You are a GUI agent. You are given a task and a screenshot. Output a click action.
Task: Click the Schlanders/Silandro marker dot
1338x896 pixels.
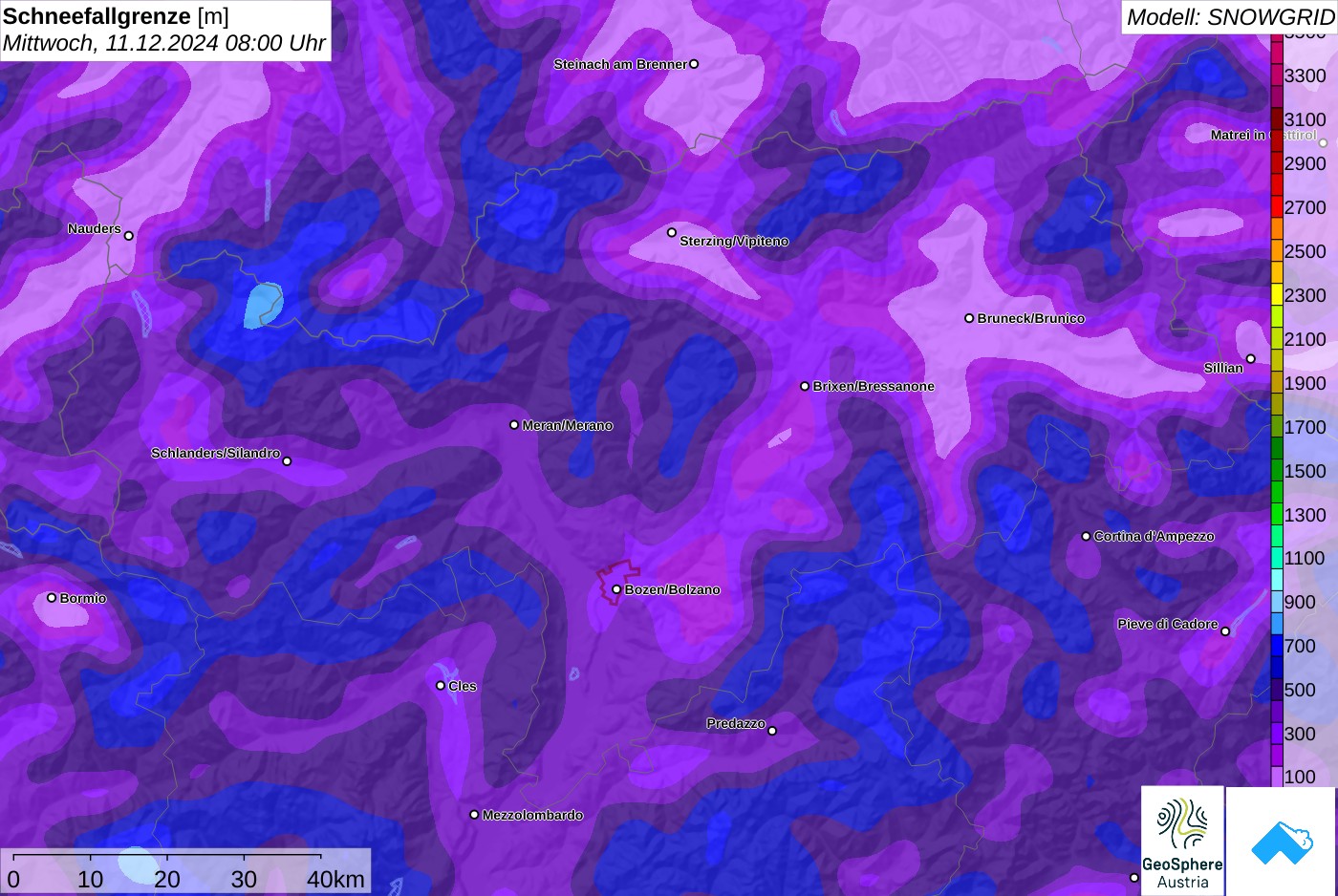(287, 461)
